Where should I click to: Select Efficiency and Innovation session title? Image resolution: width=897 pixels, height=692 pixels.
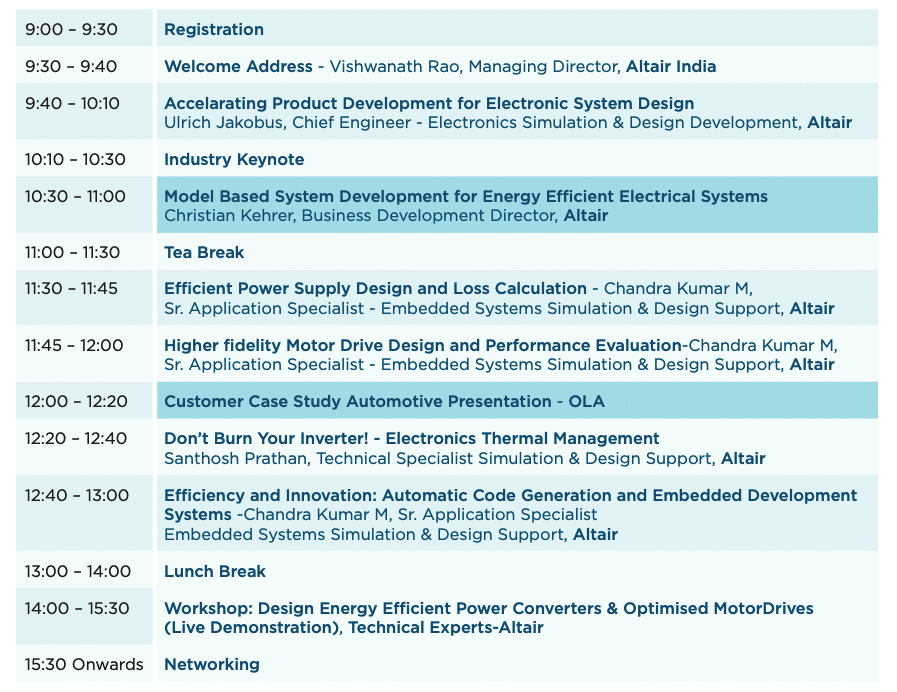click(x=510, y=504)
